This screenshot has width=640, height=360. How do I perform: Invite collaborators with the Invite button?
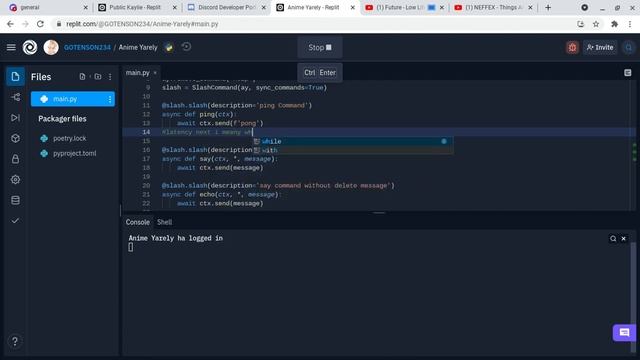pyautogui.click(x=600, y=47)
